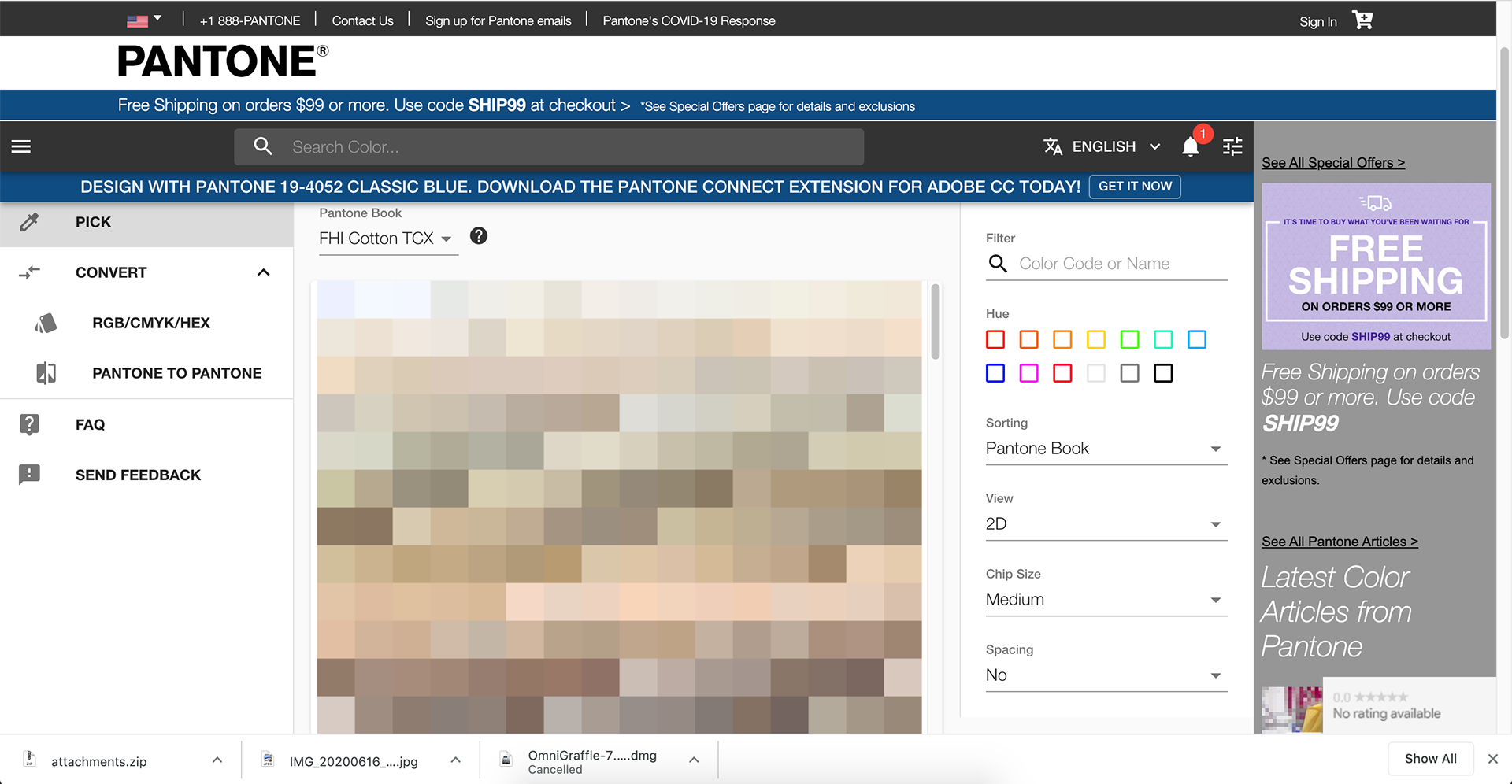Open the FHI Cotton TCX book dropdown
Screen dimensions: 1512x784
click(388, 239)
